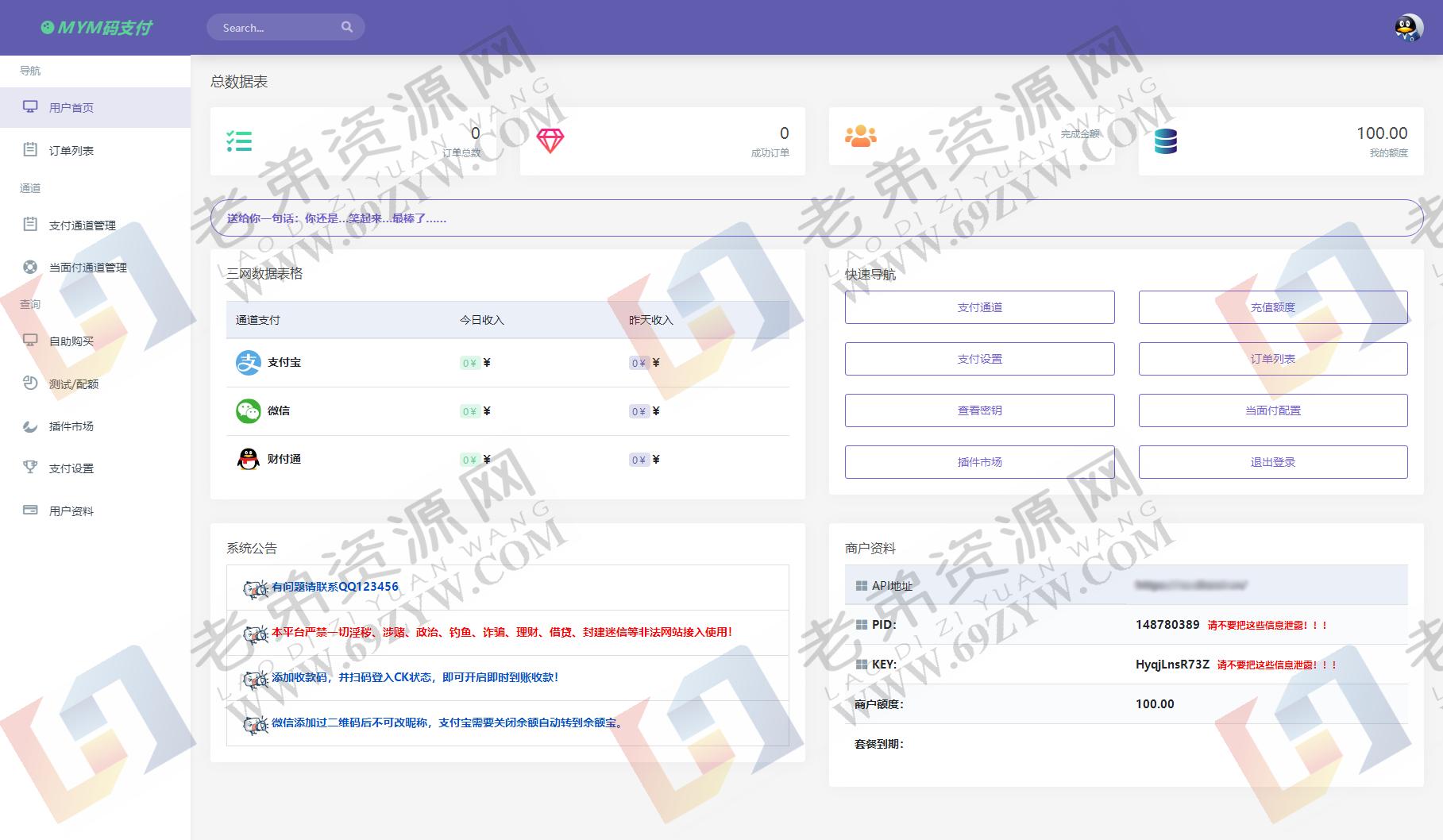The width and height of the screenshot is (1443, 840).
Task: Click the 添加收款码 announcement text
Action: 415,677
